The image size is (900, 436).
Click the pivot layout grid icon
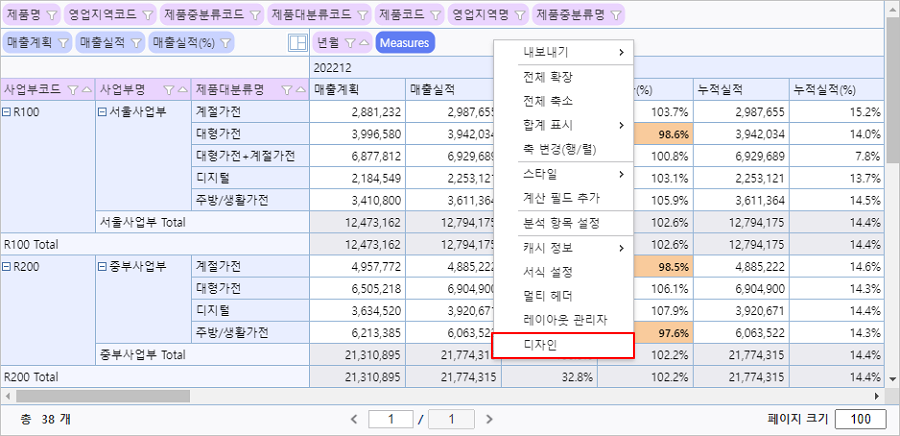pos(297,43)
